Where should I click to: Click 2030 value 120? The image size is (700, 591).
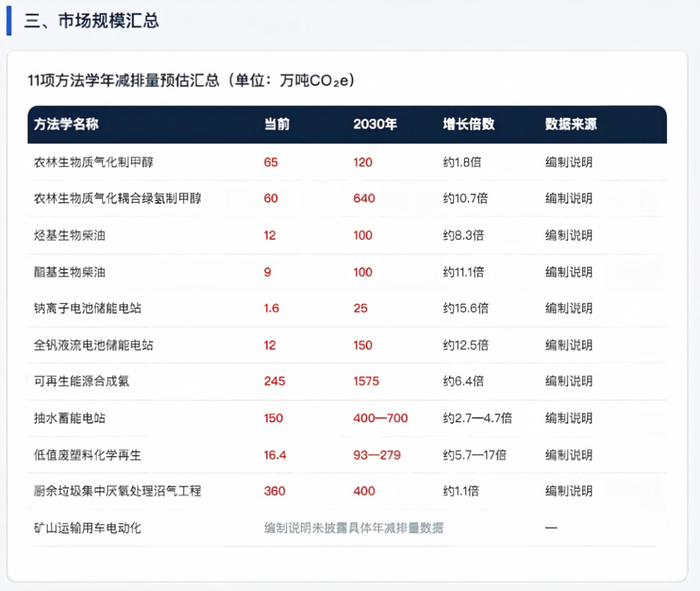tap(362, 162)
